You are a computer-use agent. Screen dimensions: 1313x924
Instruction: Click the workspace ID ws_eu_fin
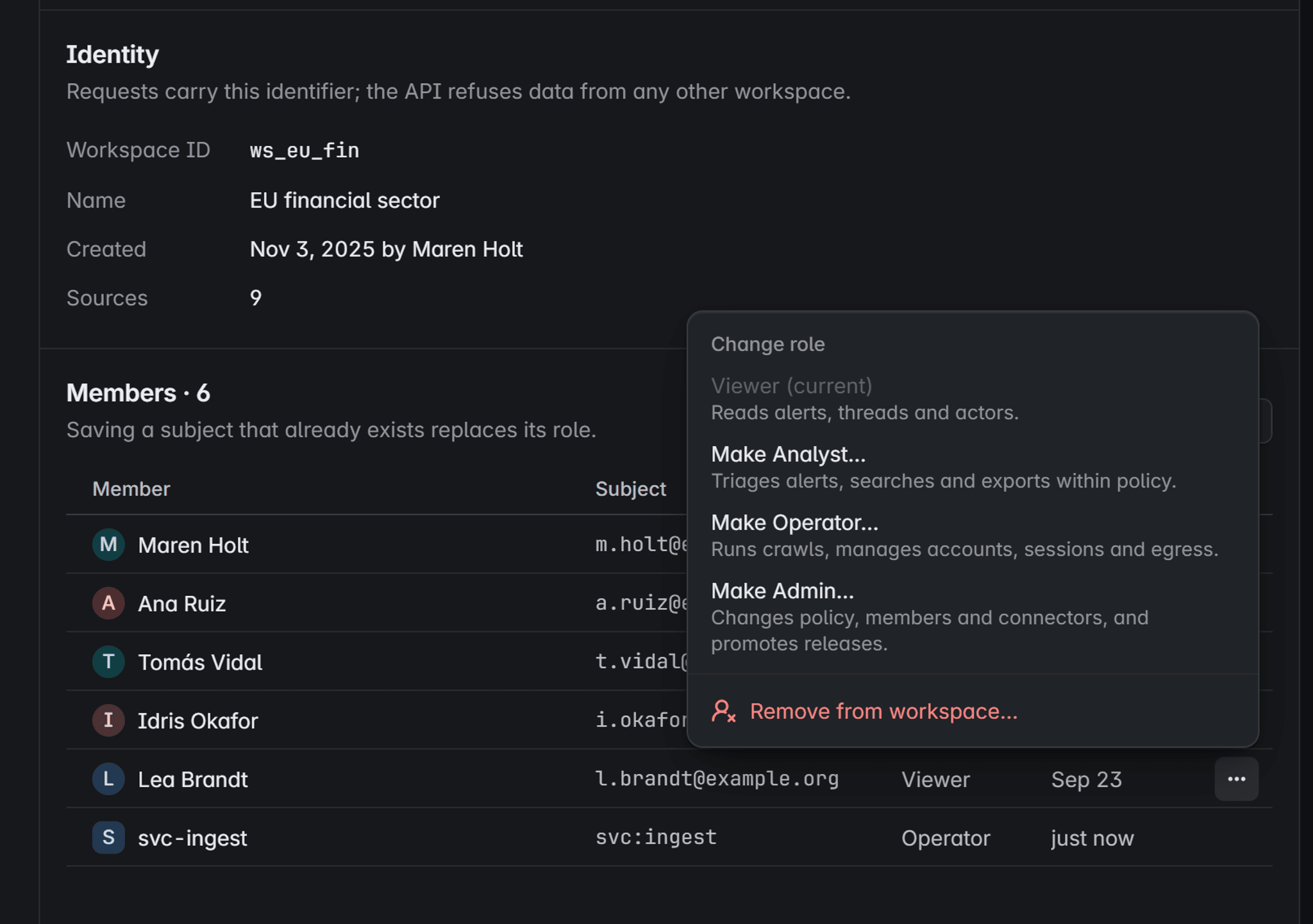point(305,151)
